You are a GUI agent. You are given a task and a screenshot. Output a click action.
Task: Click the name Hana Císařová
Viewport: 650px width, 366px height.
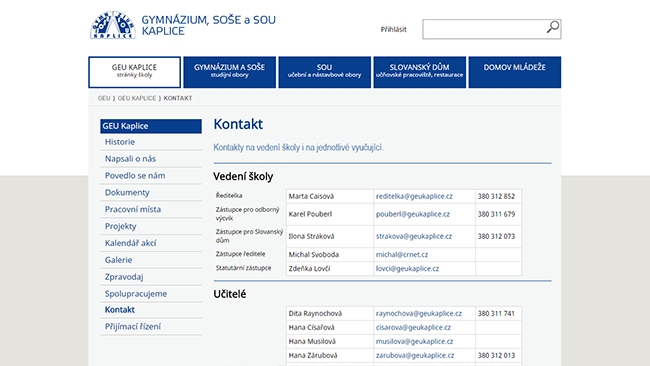click(x=311, y=327)
